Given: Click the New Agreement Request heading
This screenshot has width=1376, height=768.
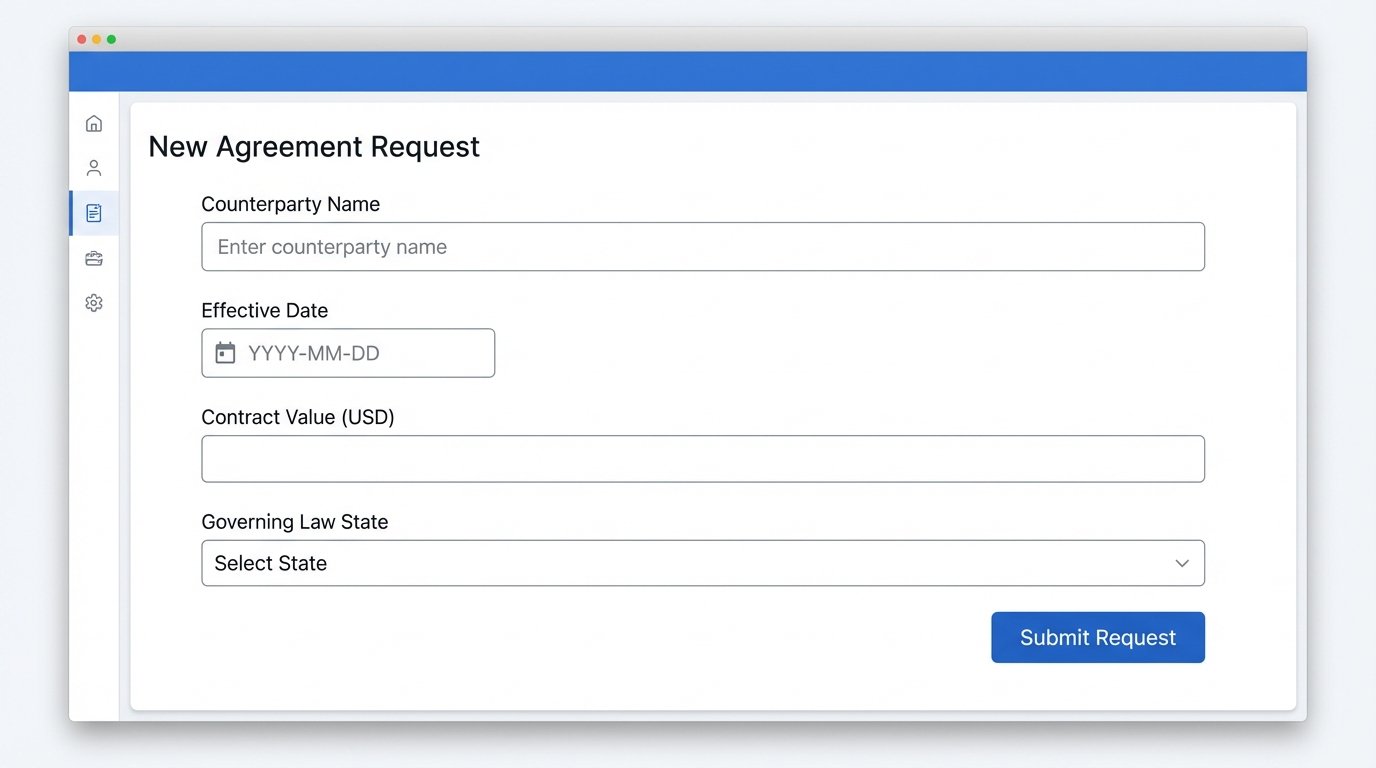Looking at the screenshot, I should coord(314,147).
